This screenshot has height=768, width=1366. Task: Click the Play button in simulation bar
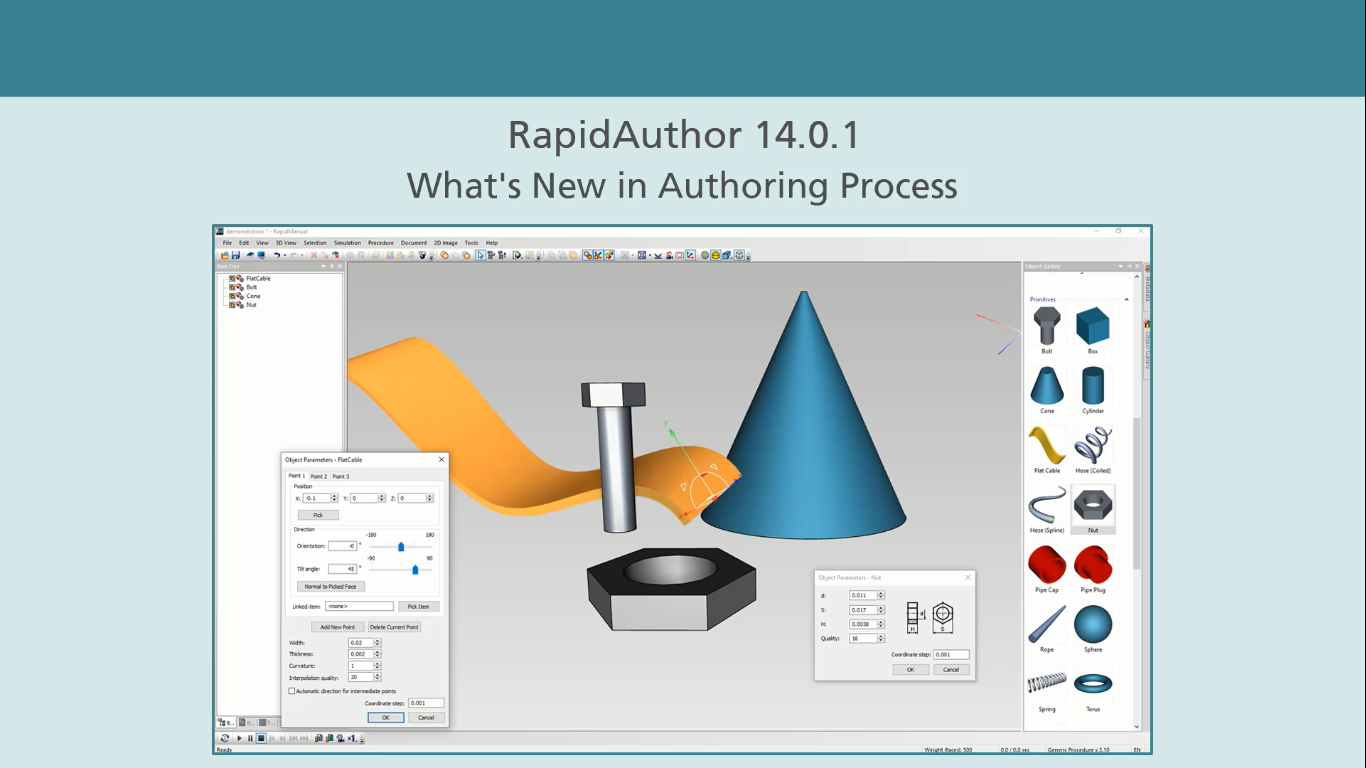[x=239, y=738]
